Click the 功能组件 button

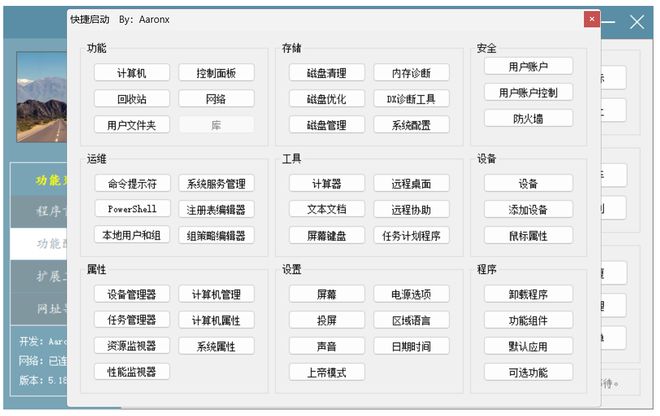click(x=528, y=320)
